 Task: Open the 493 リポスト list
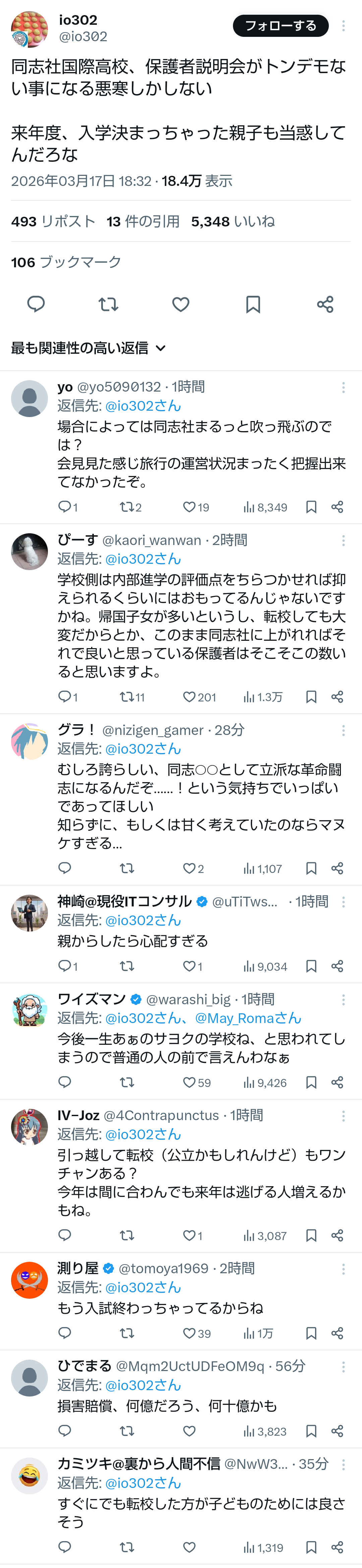[x=53, y=221]
